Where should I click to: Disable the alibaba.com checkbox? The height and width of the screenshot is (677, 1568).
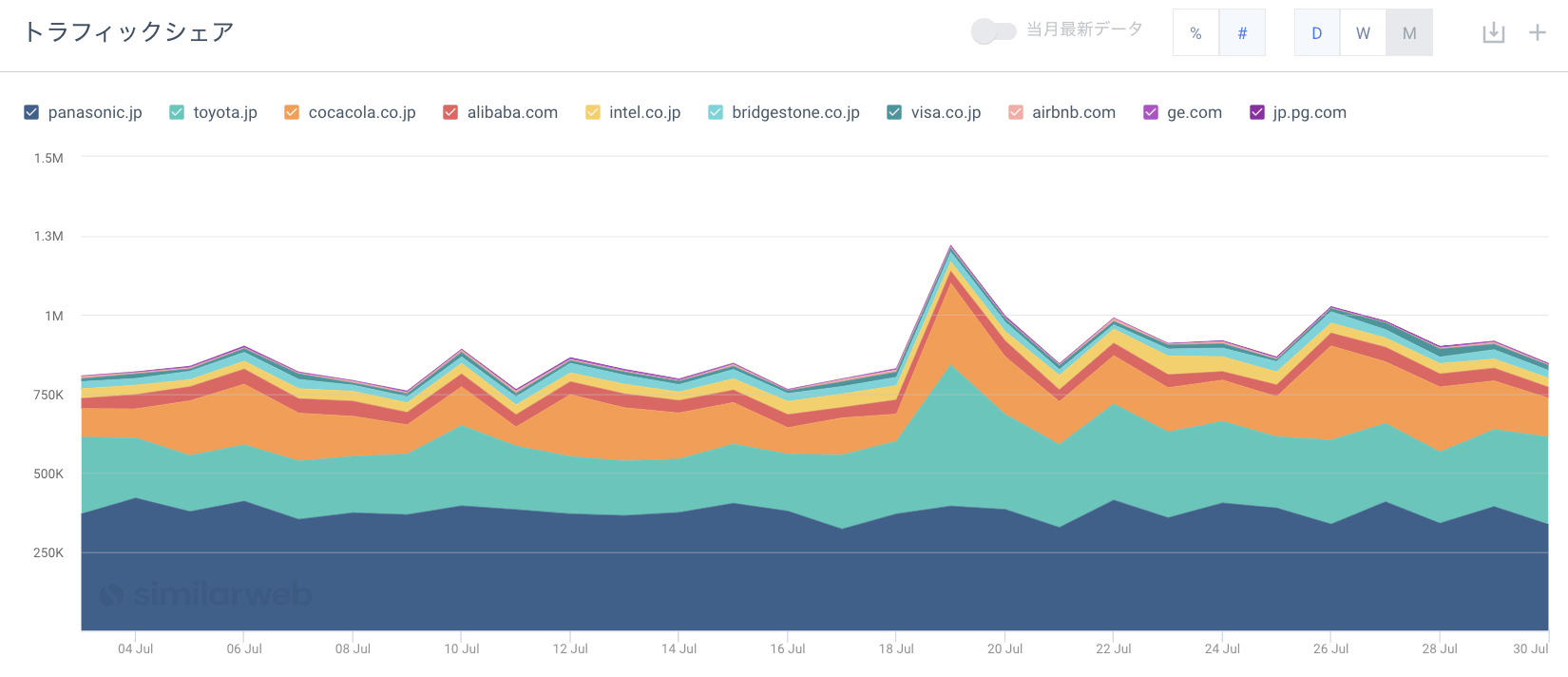pos(450,112)
